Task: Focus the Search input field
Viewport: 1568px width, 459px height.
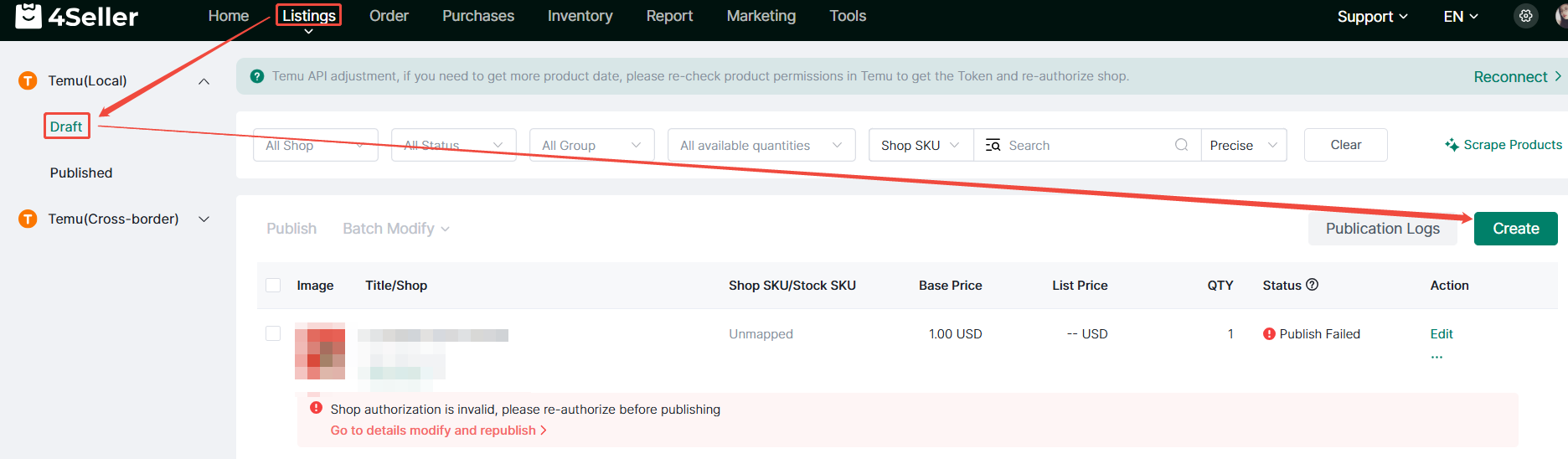Action: point(1087,145)
